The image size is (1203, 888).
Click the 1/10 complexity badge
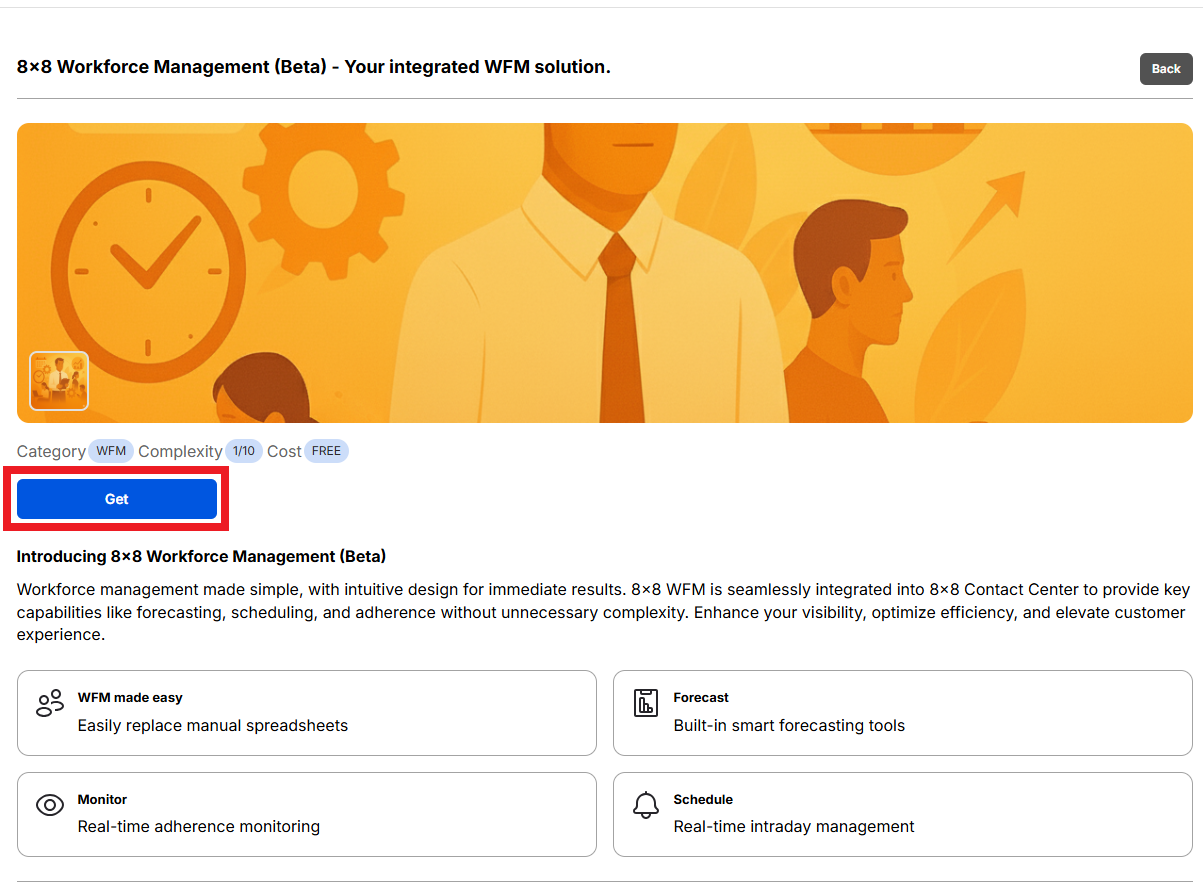click(244, 451)
